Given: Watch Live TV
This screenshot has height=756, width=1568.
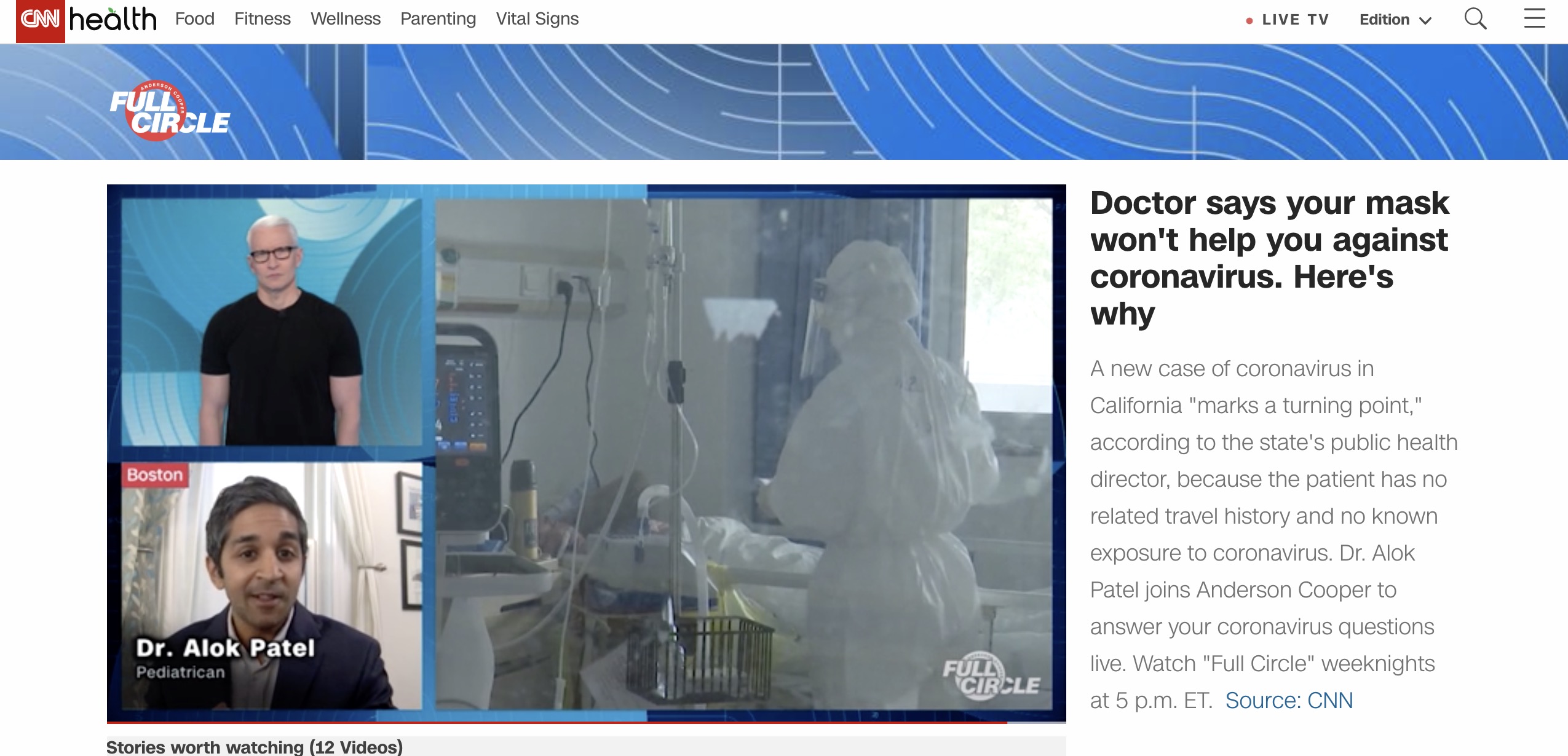Looking at the screenshot, I should [1287, 20].
